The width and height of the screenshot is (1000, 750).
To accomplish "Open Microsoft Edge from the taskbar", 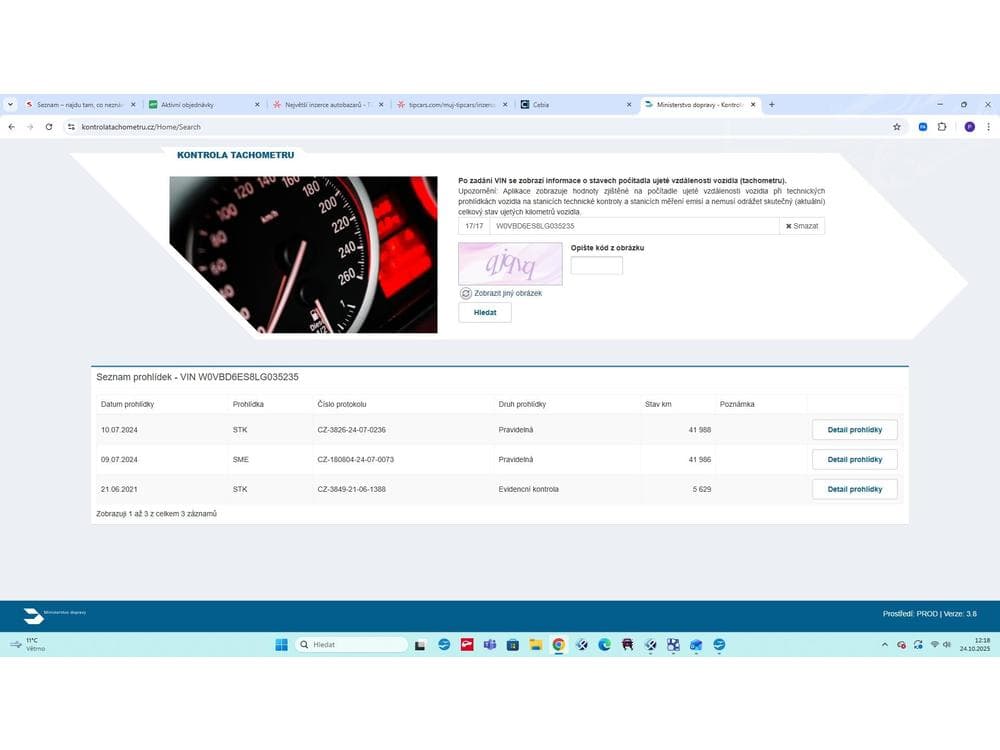I will point(604,645).
